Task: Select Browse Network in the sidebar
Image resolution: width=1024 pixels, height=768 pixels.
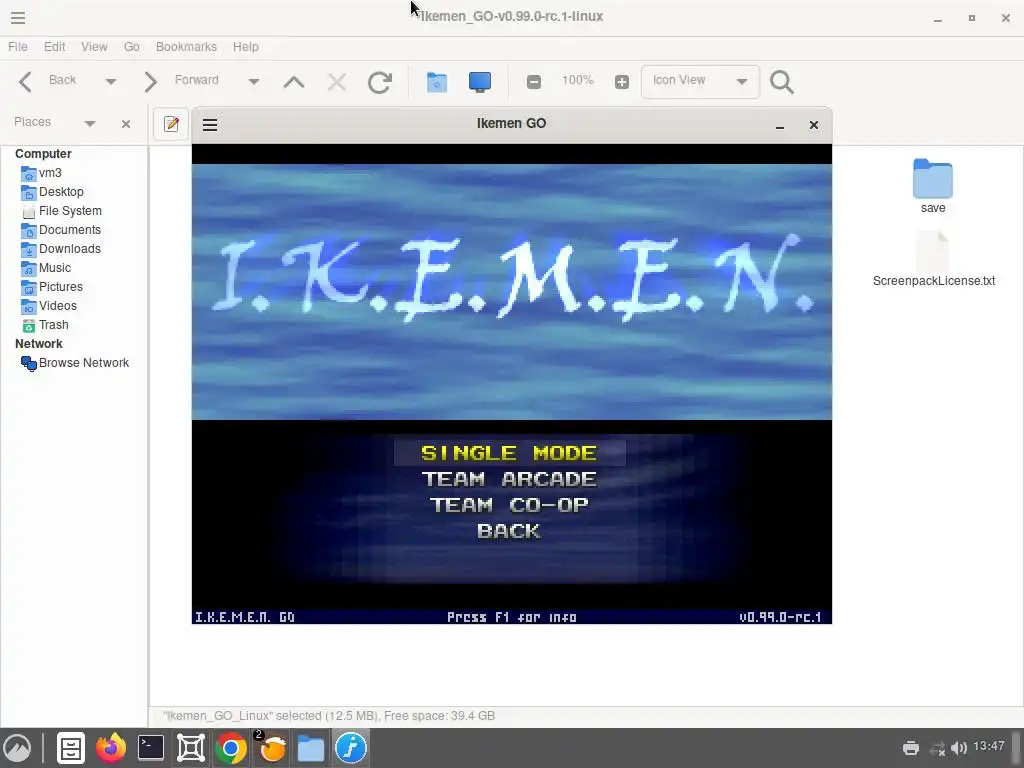Action: [75, 363]
